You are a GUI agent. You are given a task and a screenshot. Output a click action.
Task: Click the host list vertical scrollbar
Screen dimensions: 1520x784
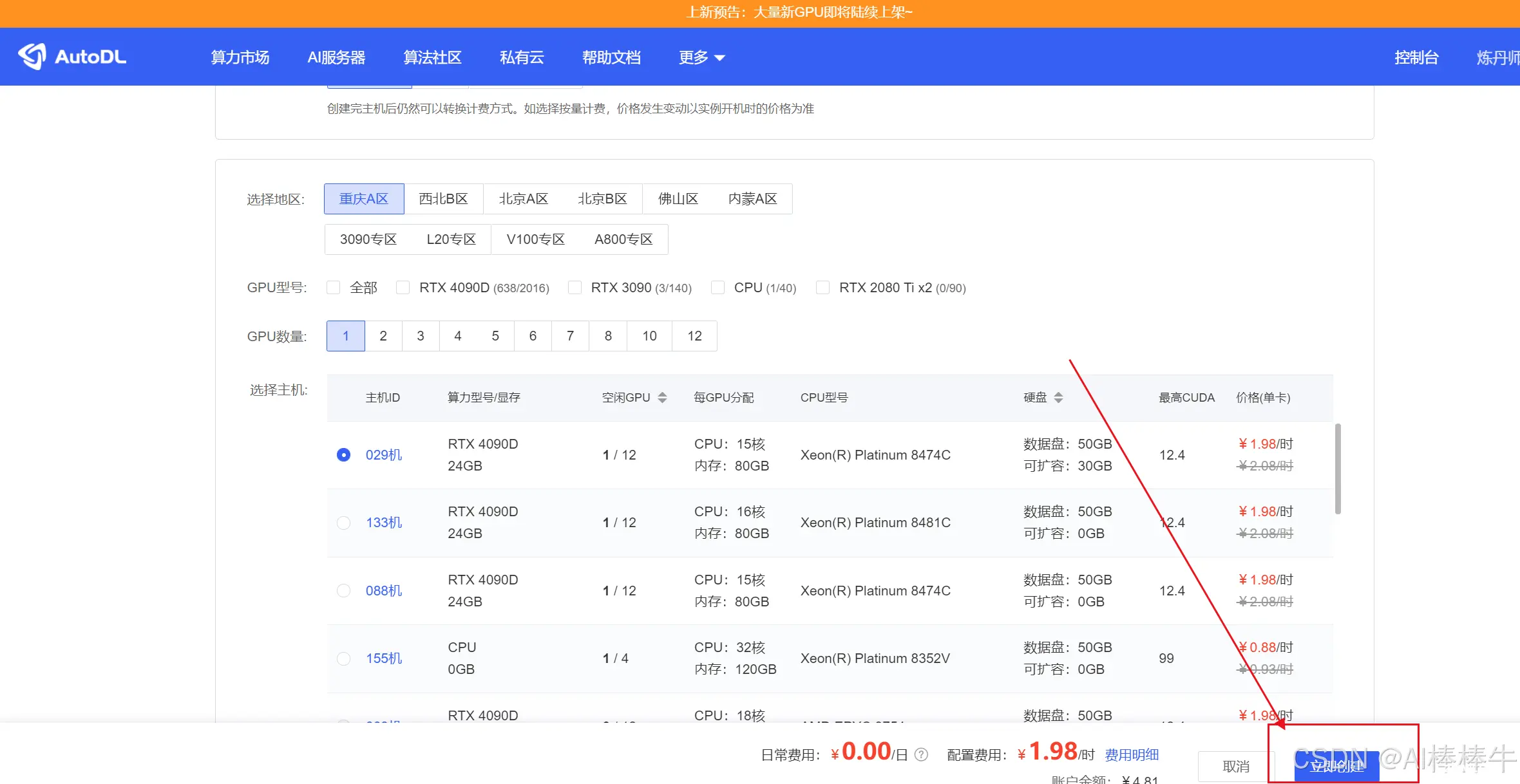1338,469
